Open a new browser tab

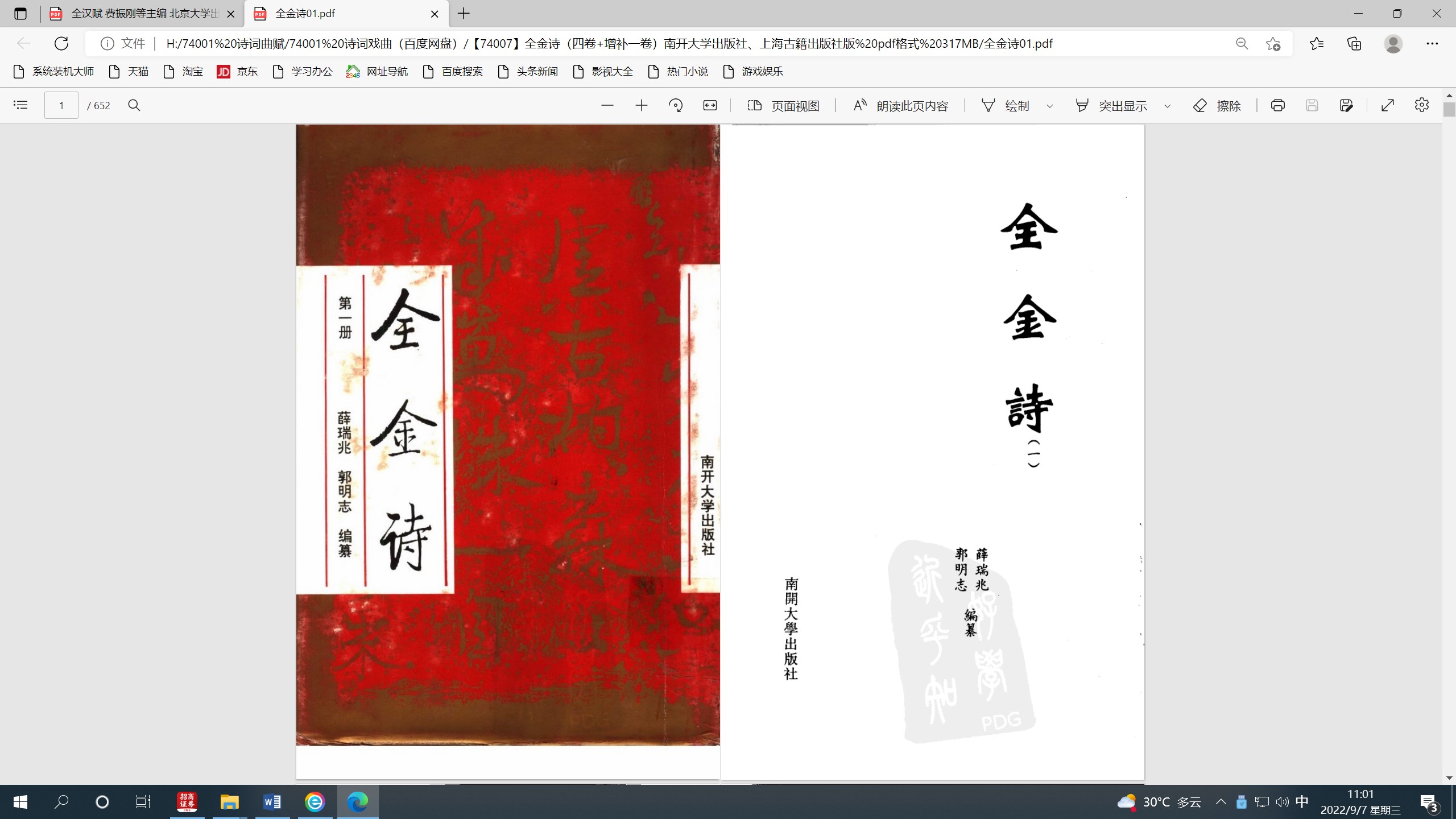[x=464, y=14]
